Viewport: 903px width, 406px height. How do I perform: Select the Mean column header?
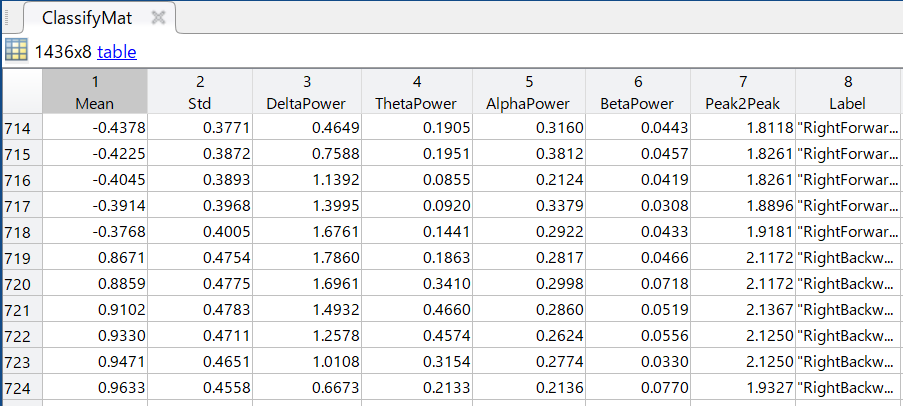click(x=95, y=92)
